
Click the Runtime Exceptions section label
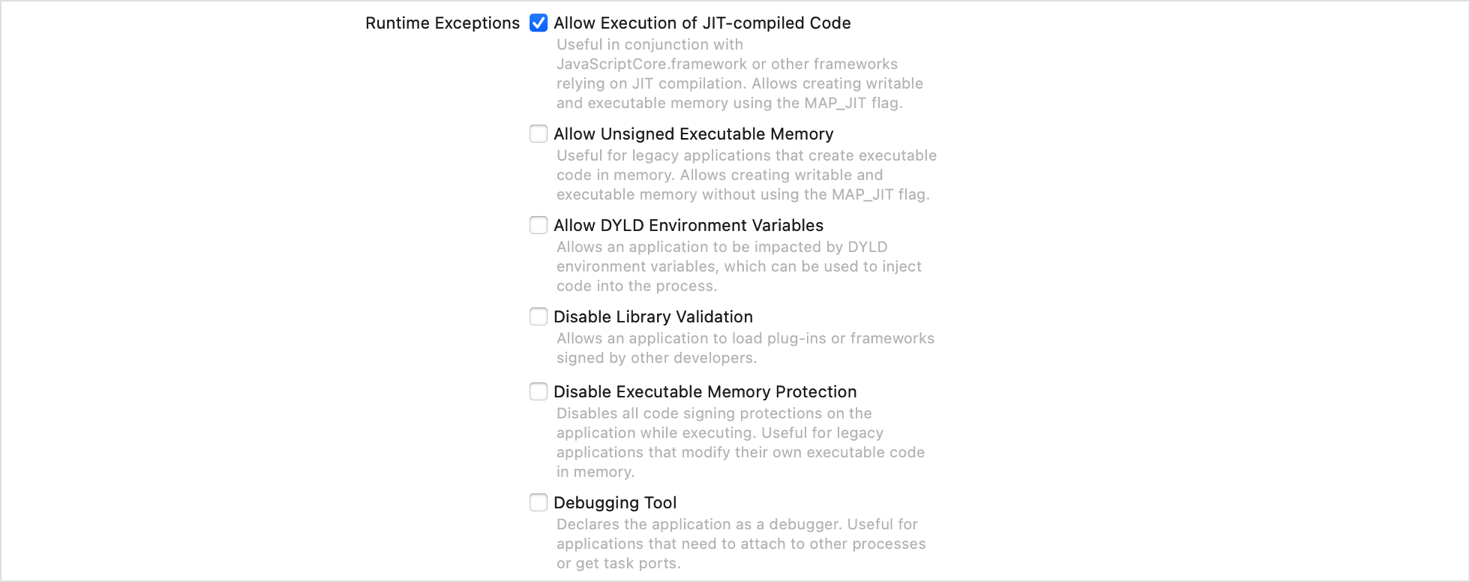coord(442,23)
